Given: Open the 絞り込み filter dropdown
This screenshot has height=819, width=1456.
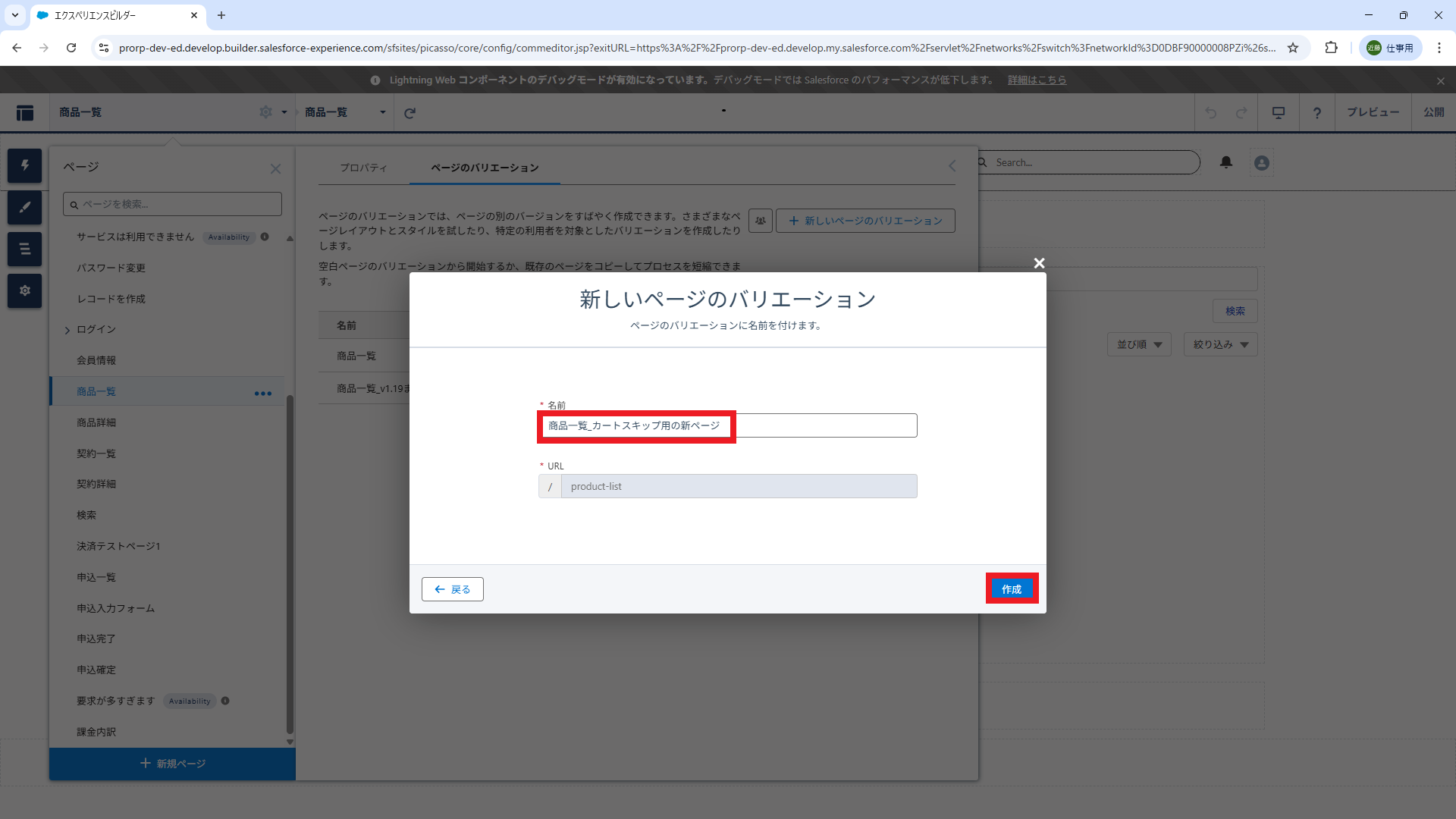Looking at the screenshot, I should pos(1220,344).
